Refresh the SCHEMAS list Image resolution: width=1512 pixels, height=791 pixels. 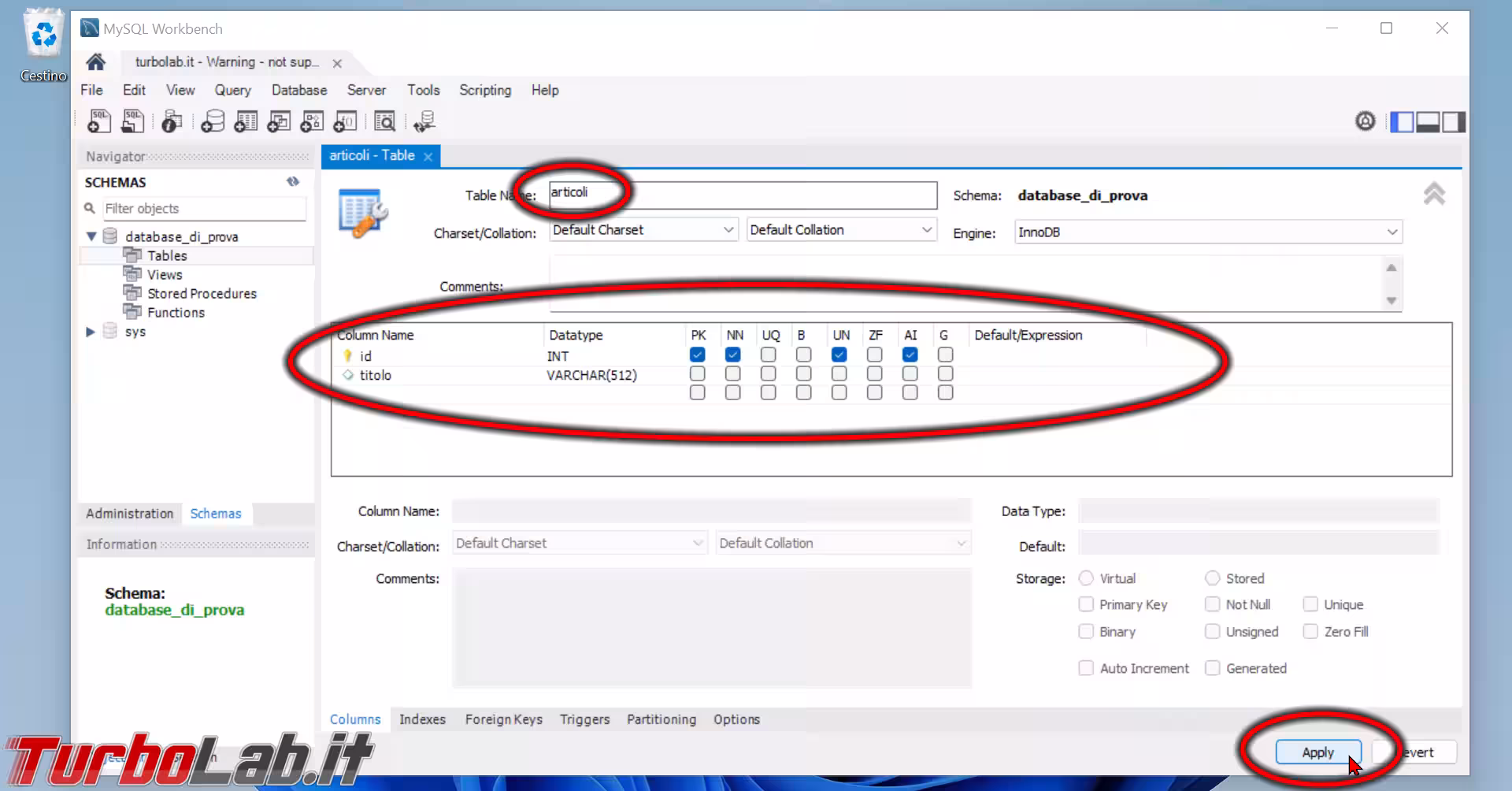point(293,181)
